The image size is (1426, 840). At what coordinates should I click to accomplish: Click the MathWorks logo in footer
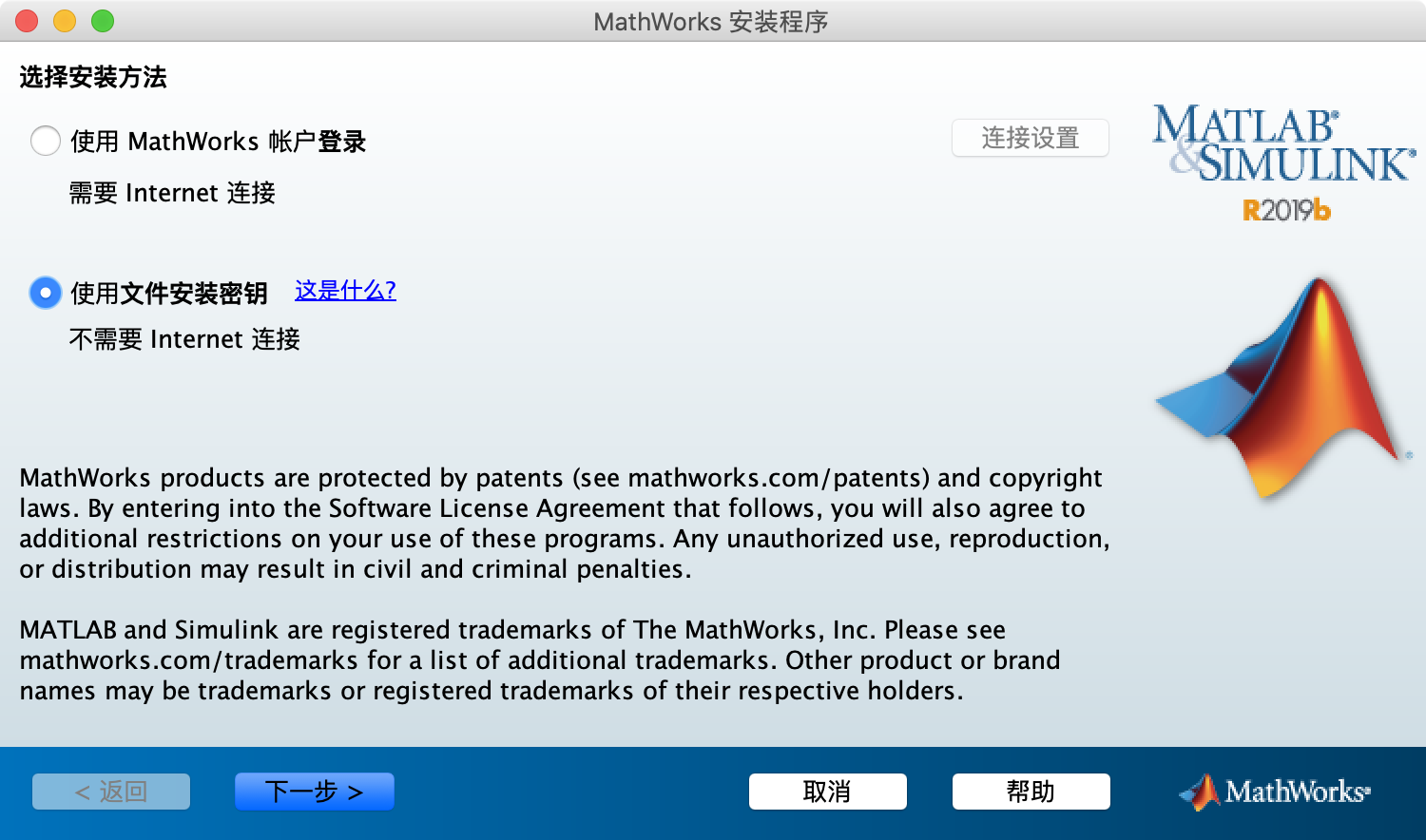pos(1276,792)
